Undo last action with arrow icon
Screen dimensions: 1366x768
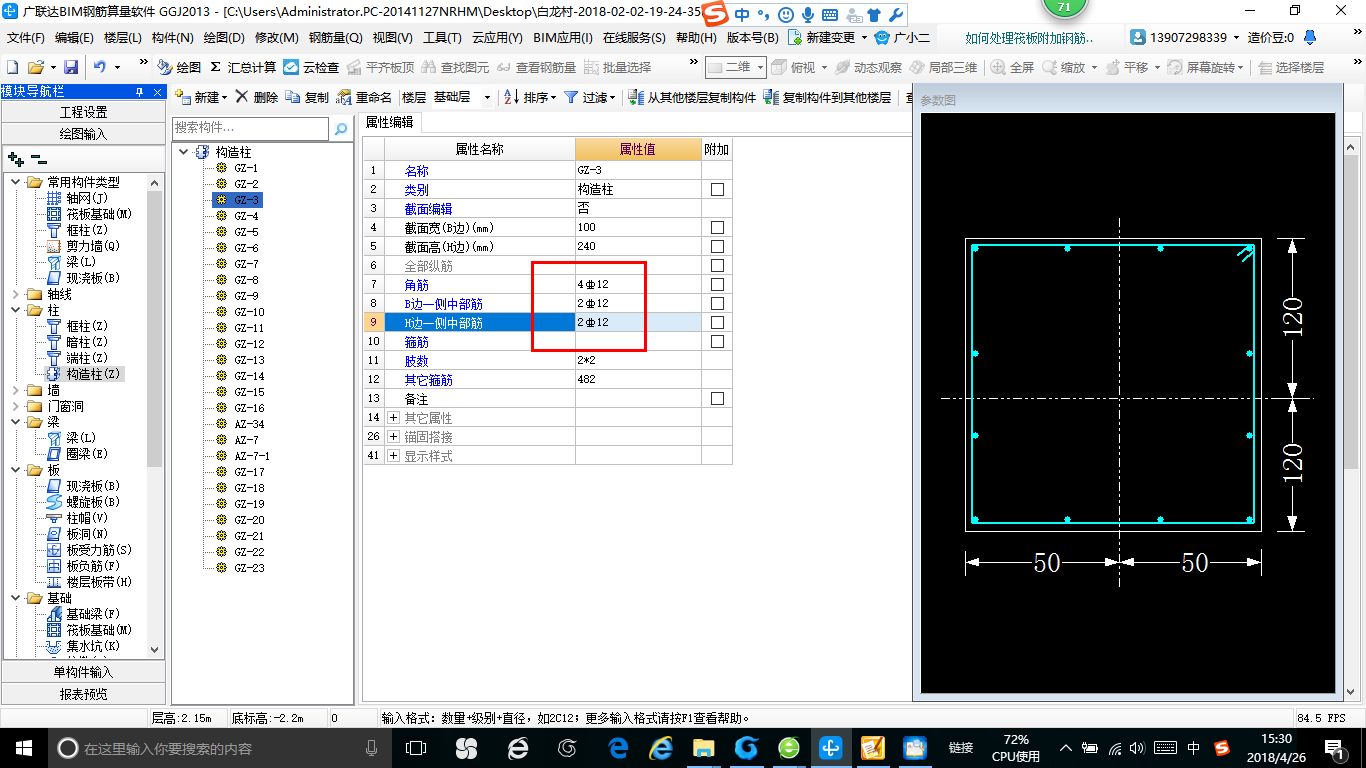tap(100, 67)
